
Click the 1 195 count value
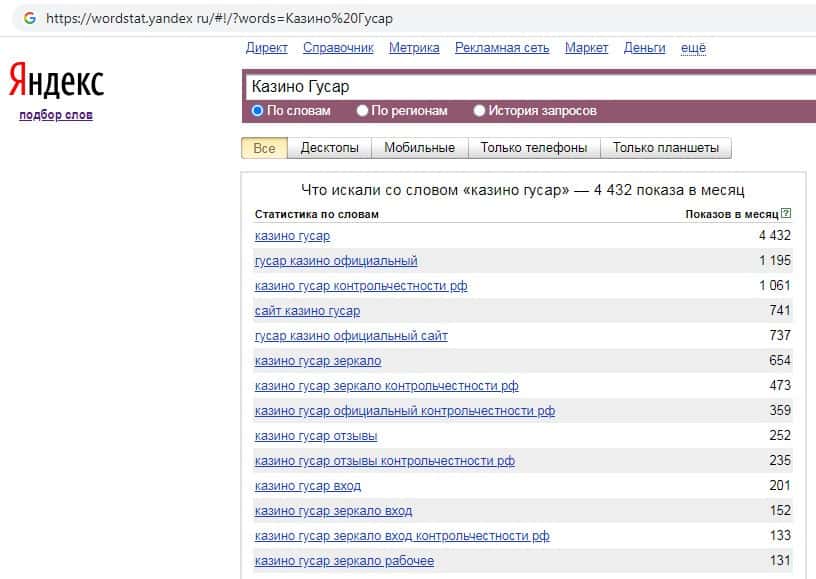click(775, 261)
